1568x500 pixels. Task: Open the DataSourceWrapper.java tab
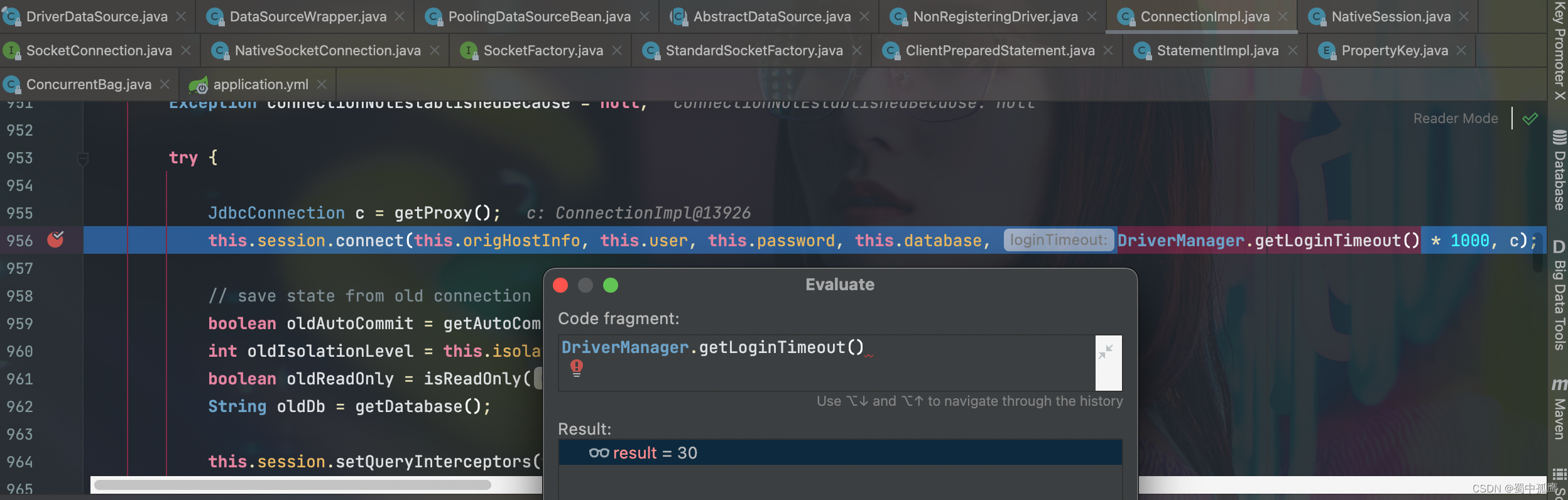[x=308, y=16]
